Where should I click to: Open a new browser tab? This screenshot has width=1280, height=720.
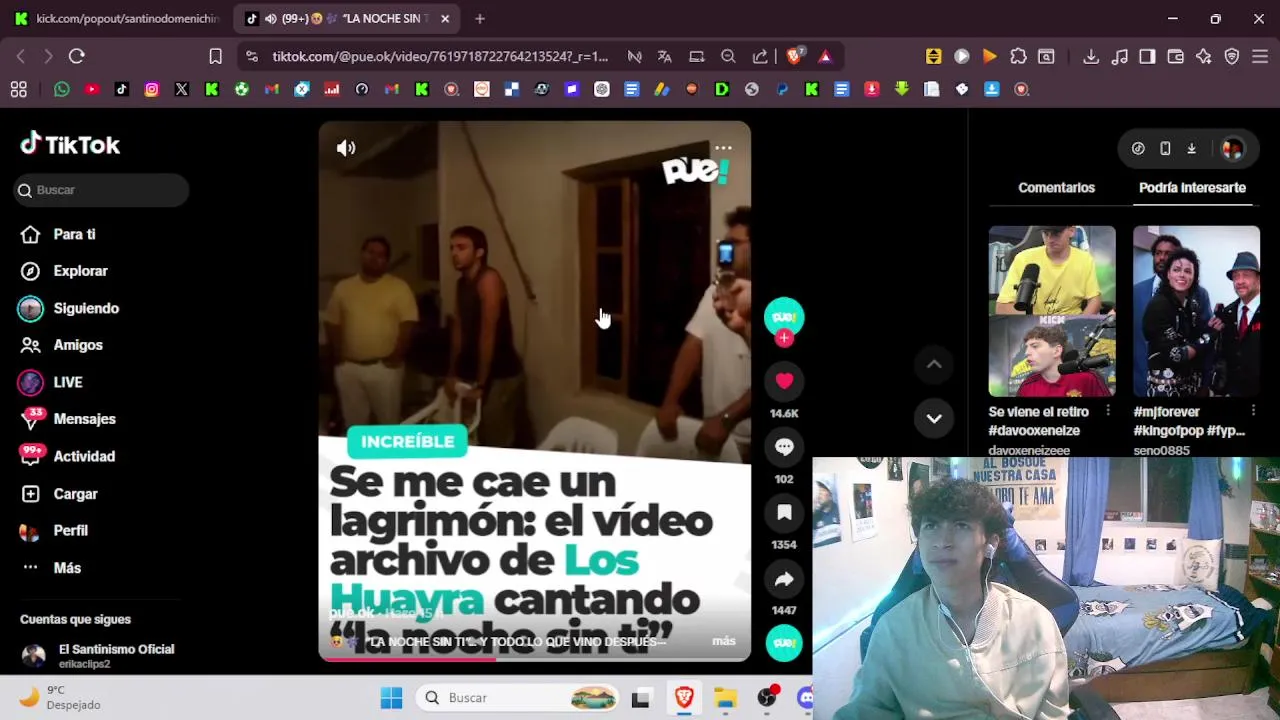(x=480, y=18)
